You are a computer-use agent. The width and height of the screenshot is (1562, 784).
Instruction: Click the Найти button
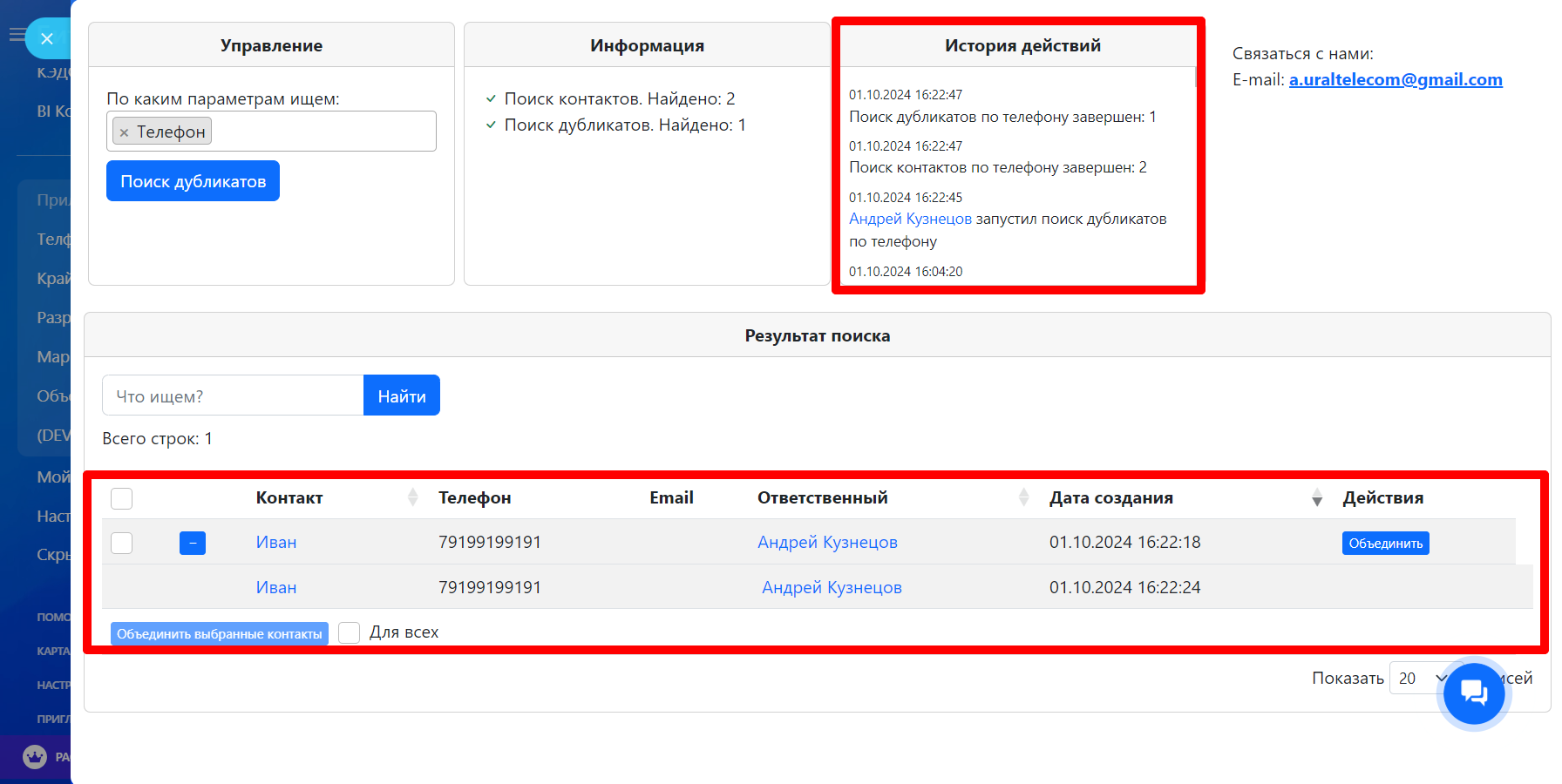coord(402,395)
